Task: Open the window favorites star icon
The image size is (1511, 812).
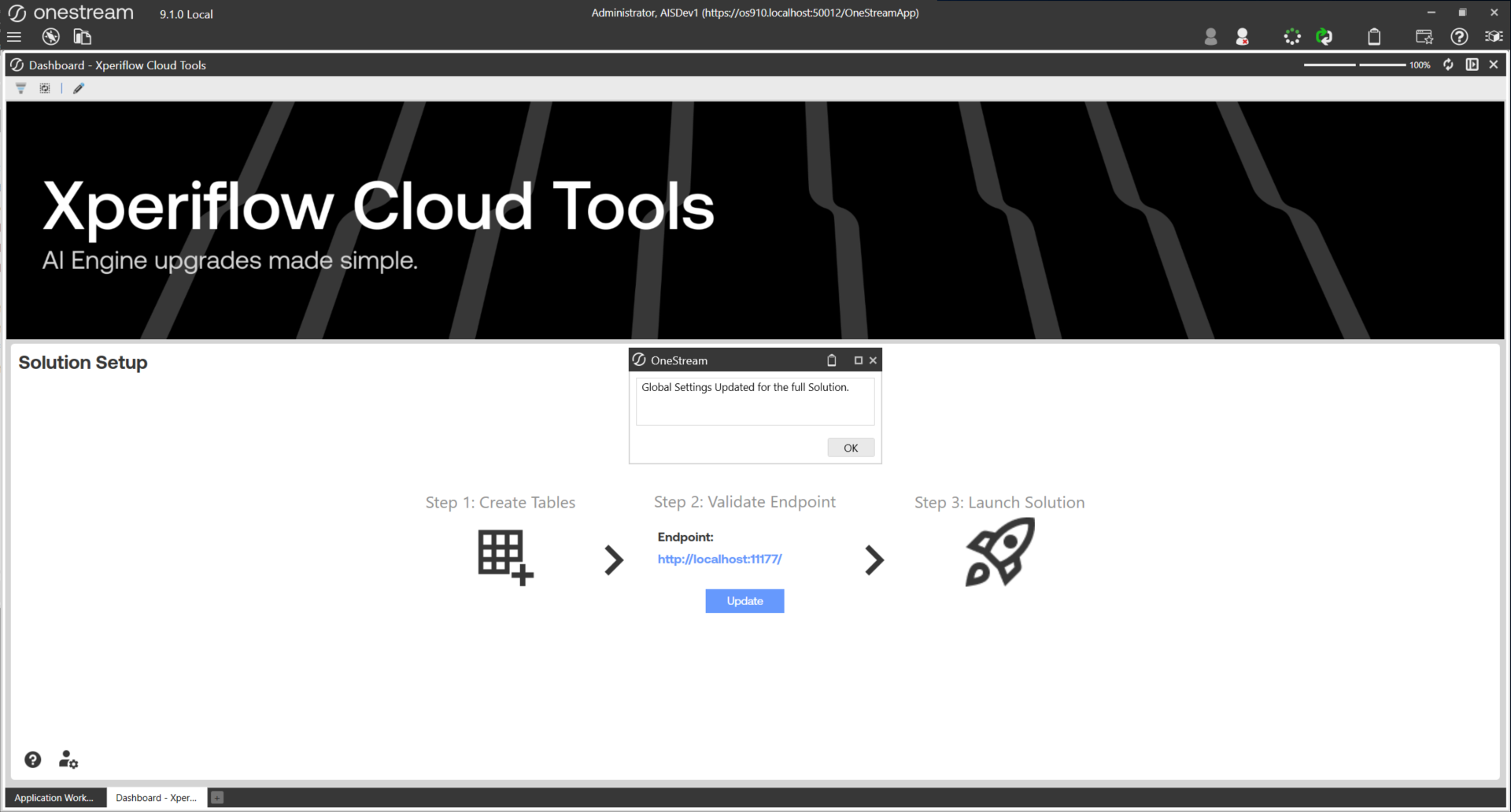Action: coord(1424,37)
